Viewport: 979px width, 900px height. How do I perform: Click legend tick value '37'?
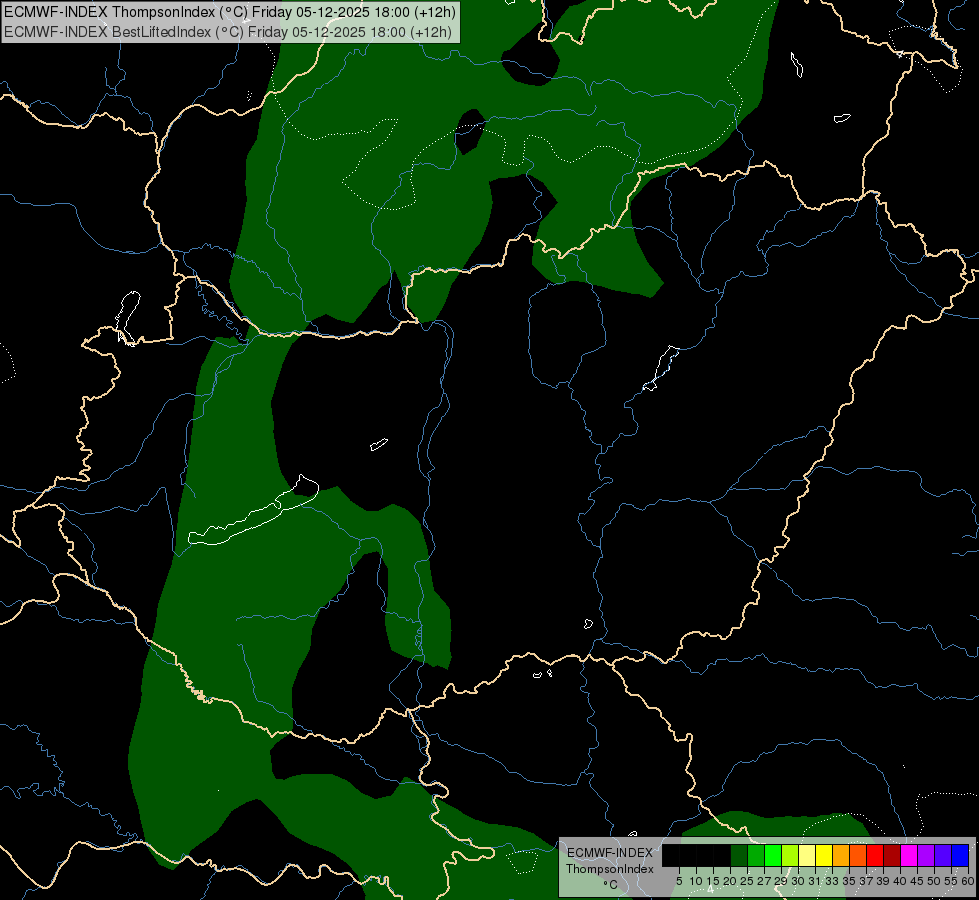[866, 881]
